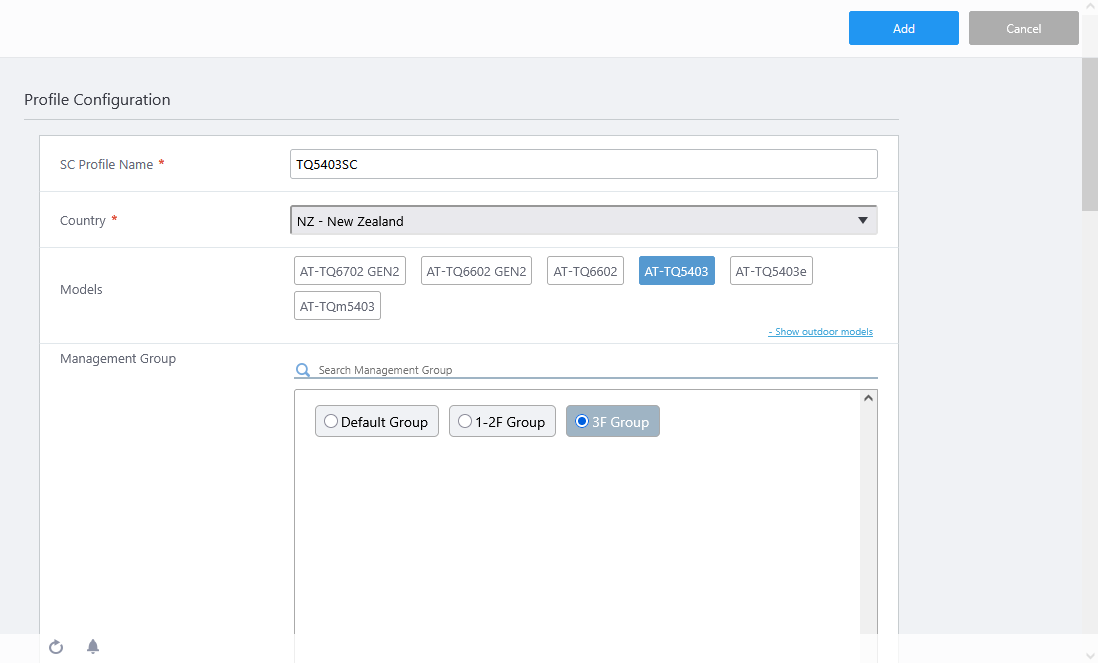The height and width of the screenshot is (663, 1098).
Task: Select the AT-TQm5403 model chip
Action: [x=337, y=306]
